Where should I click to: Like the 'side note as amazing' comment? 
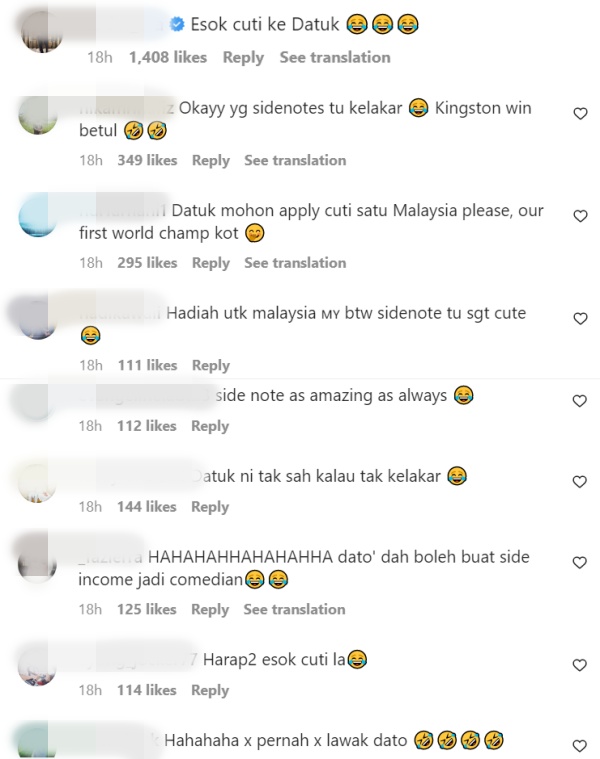click(580, 401)
